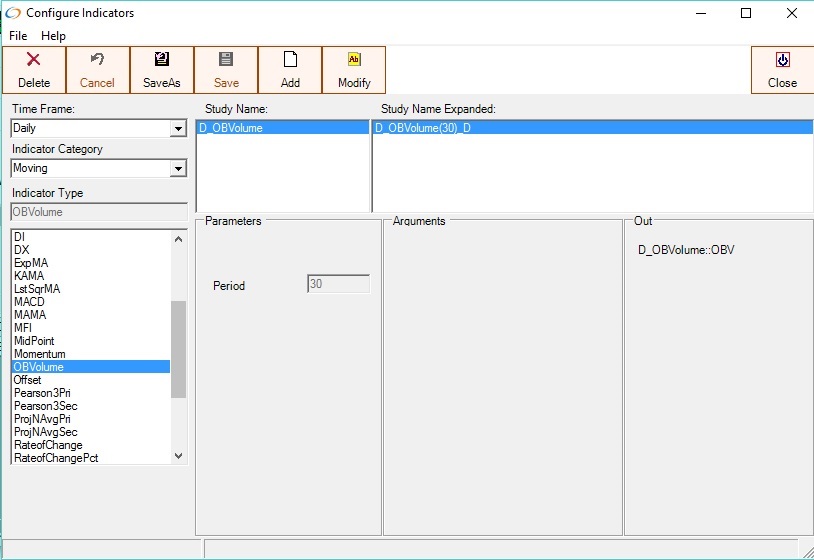Select D_OBVolume in Study Name list
Screen dimensions: 814x560
point(232,128)
